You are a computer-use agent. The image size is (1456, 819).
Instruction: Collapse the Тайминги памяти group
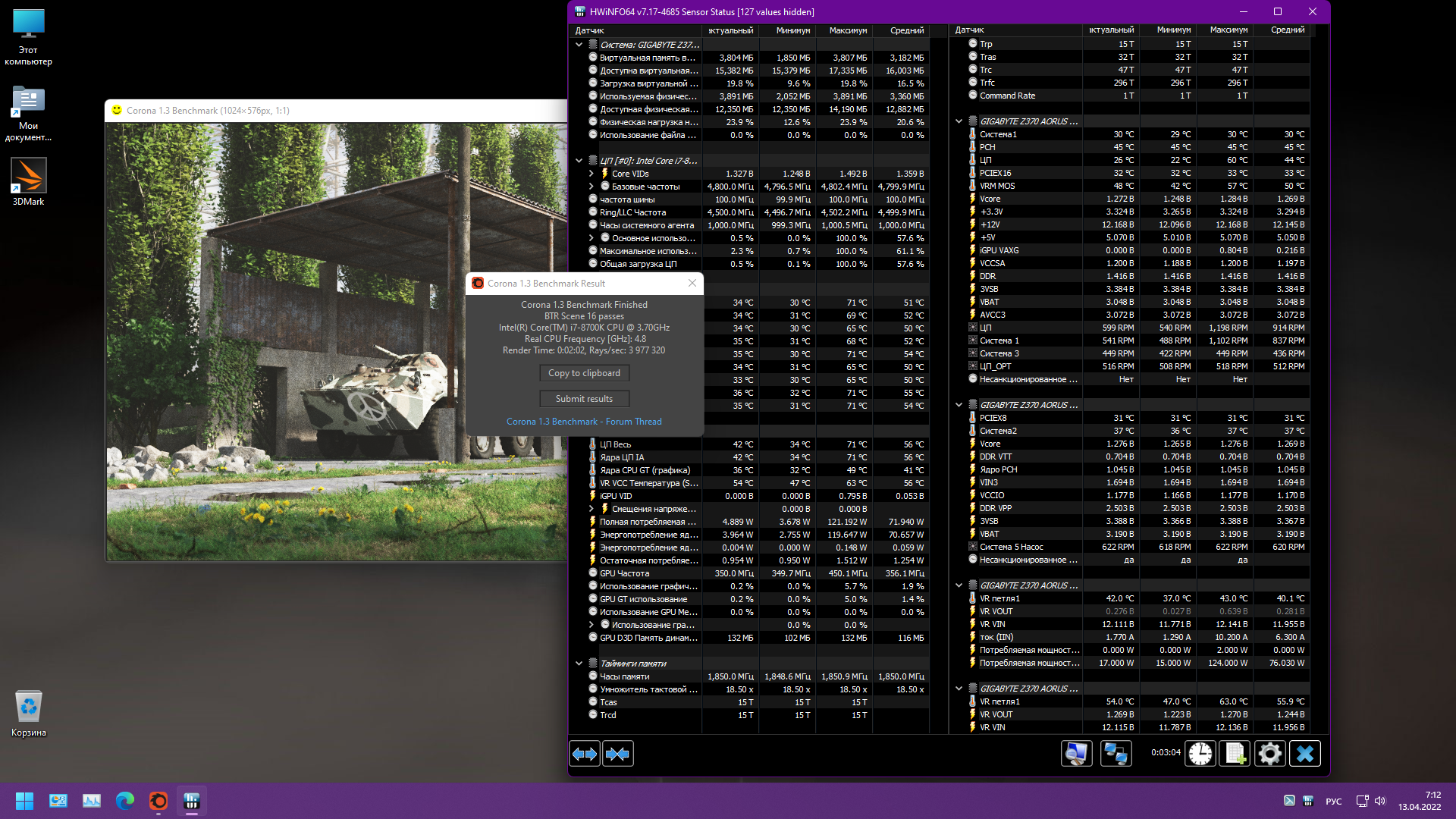[x=579, y=664]
